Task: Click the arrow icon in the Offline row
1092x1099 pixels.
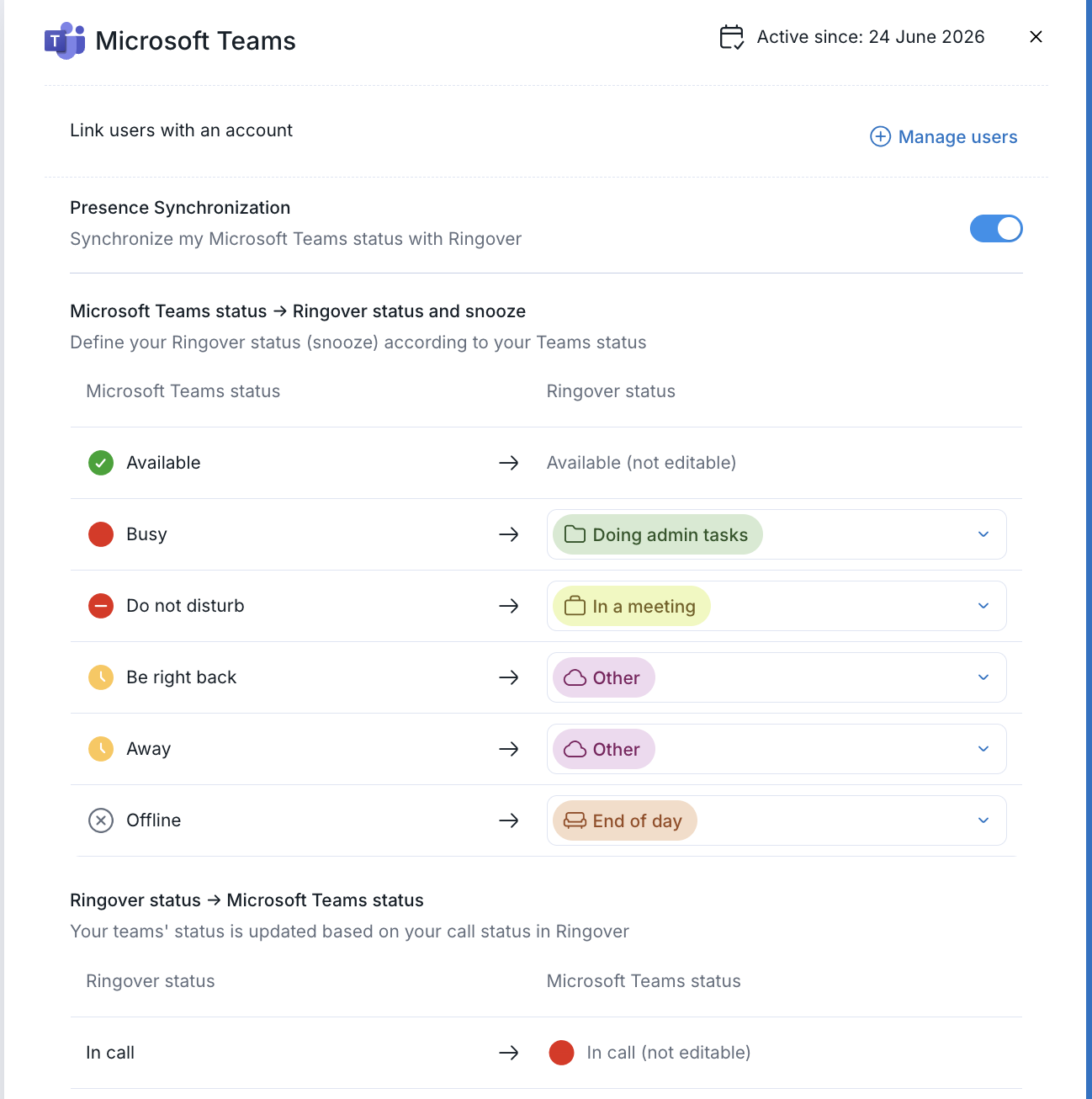Action: [509, 820]
